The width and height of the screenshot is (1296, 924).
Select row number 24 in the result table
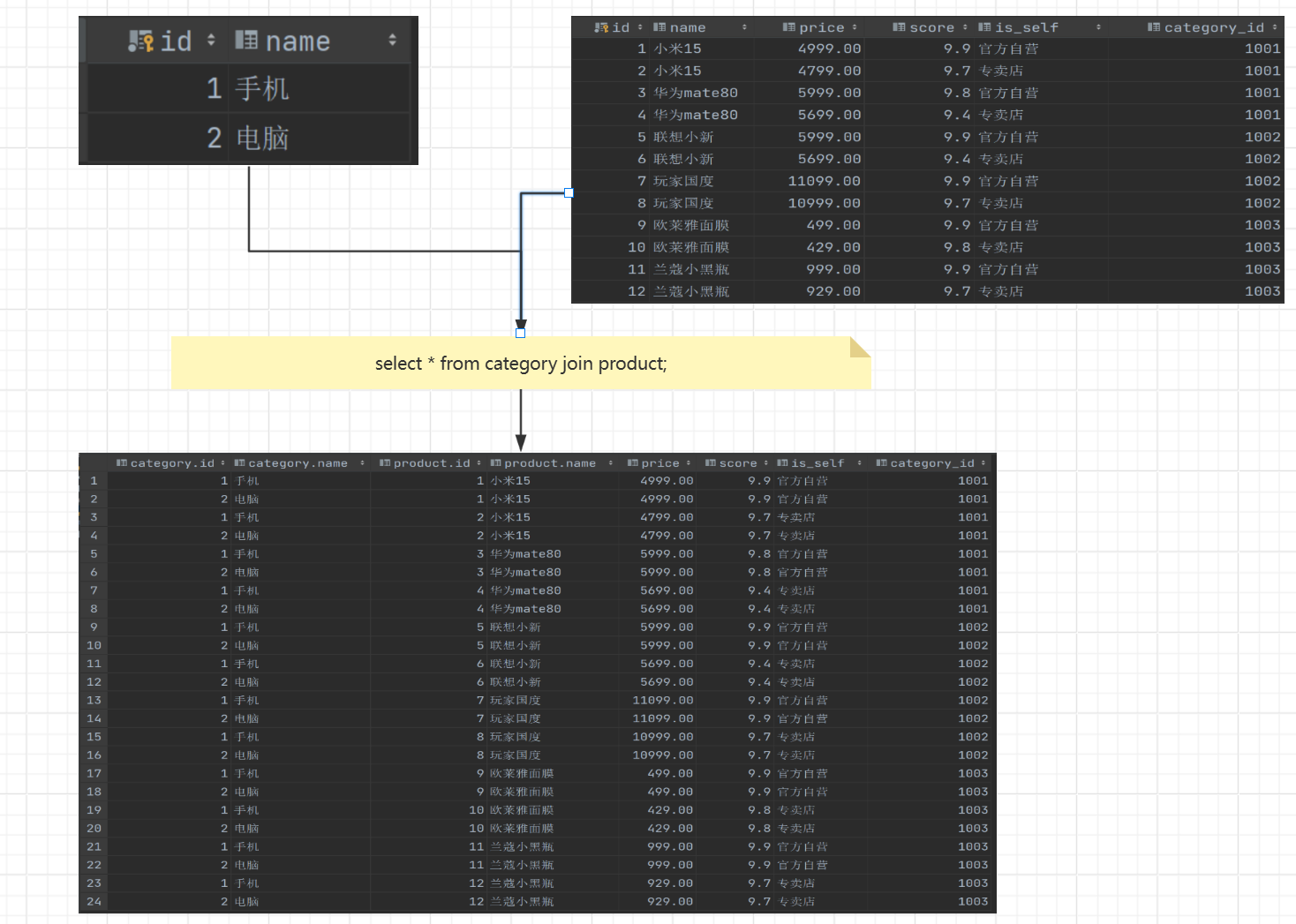point(94,901)
